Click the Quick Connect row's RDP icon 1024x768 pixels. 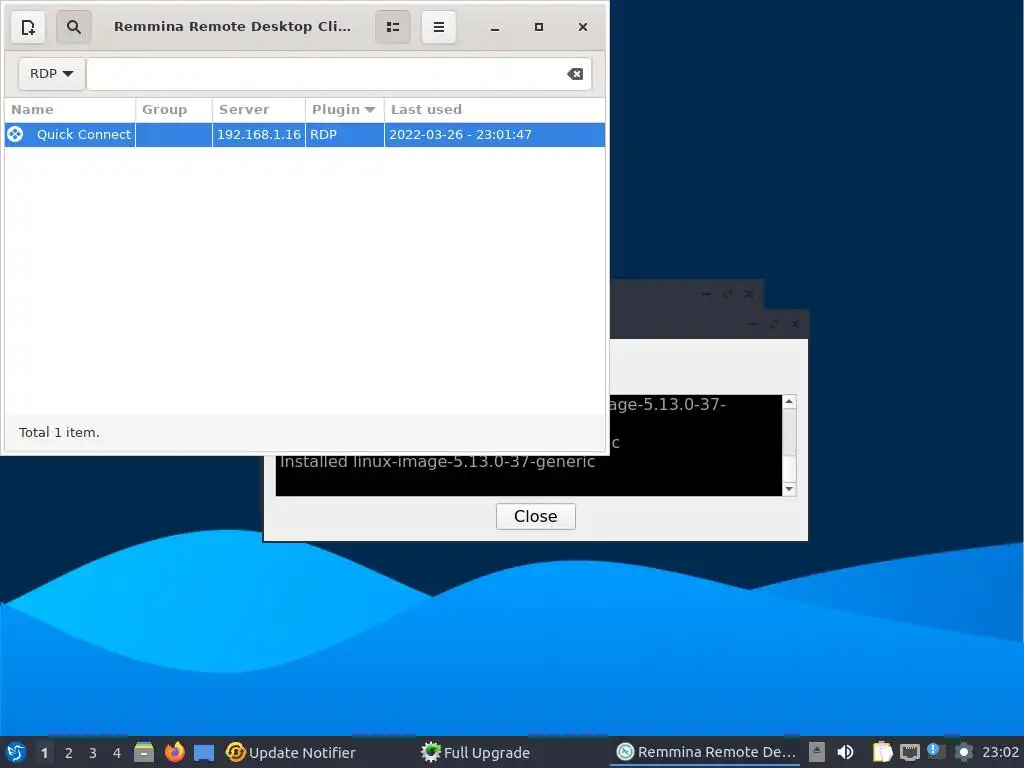pyautogui.click(x=15, y=135)
